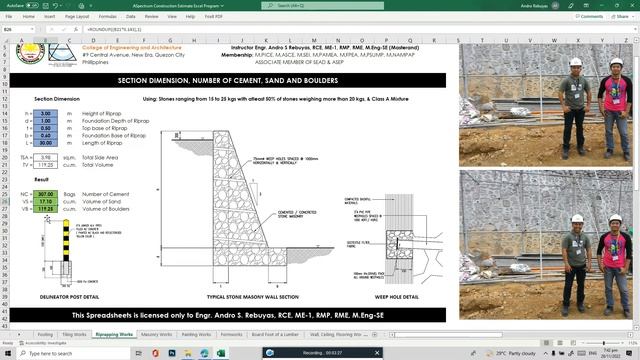Toggle the AutoSave switch
Image resolution: width=640 pixels, height=360 pixels.
click(32, 6)
